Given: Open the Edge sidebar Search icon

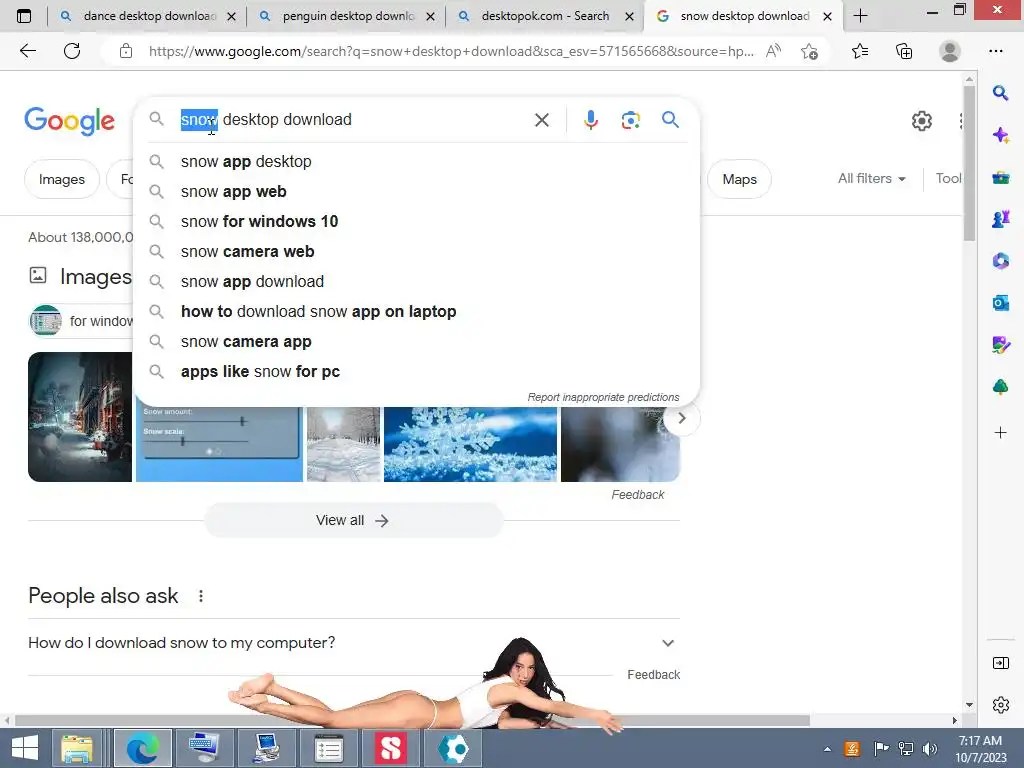Looking at the screenshot, I should [1000, 93].
